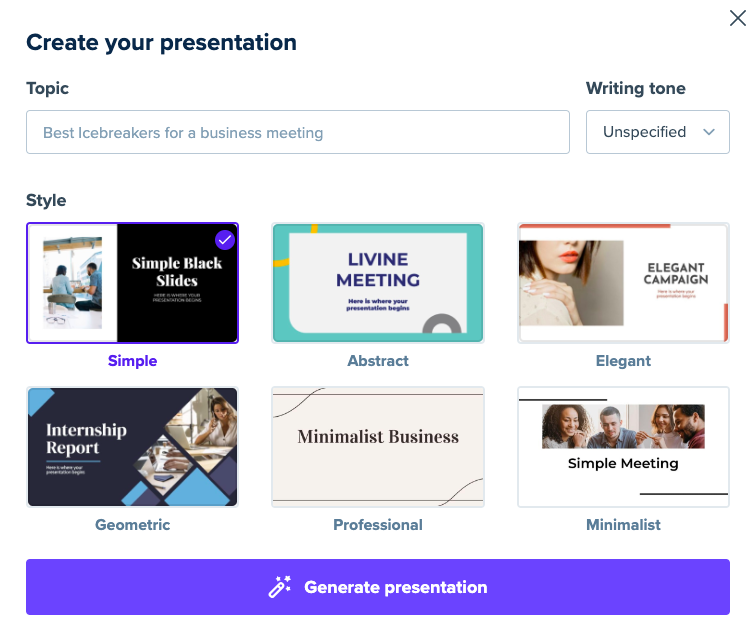Choose the Simple Meeting minimalist thumbnail

click(x=623, y=447)
